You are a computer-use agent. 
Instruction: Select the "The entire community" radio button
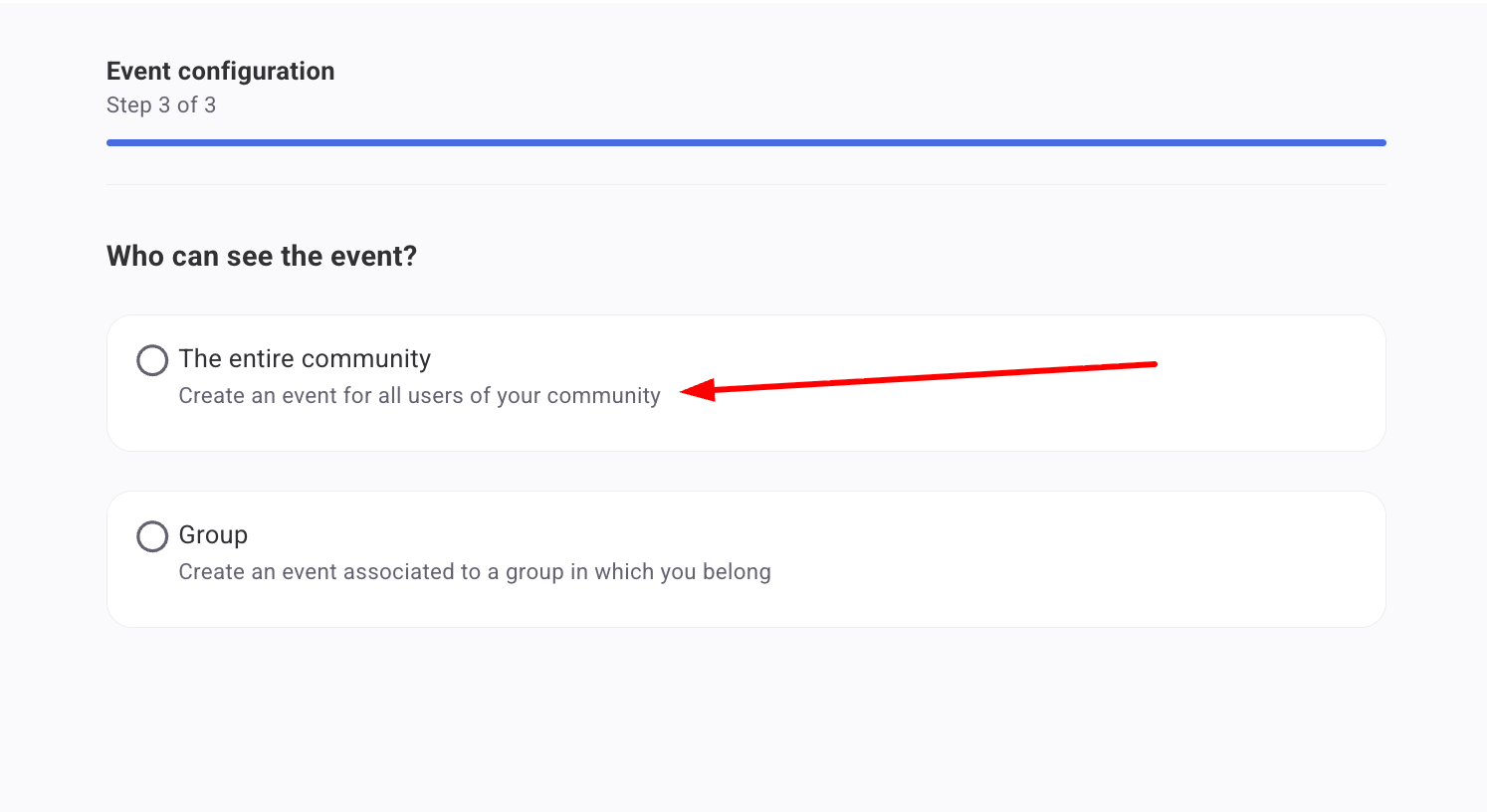click(x=152, y=360)
